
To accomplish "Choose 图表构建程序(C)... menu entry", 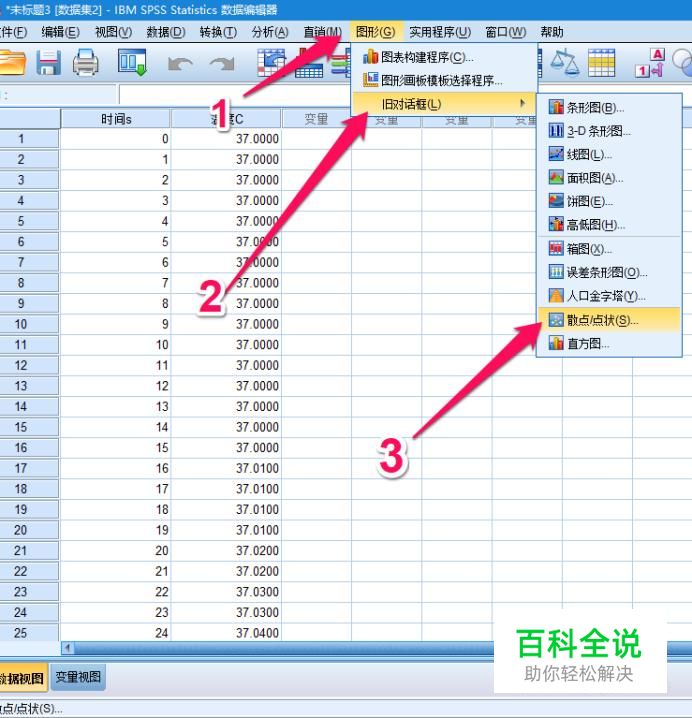I will [444, 57].
